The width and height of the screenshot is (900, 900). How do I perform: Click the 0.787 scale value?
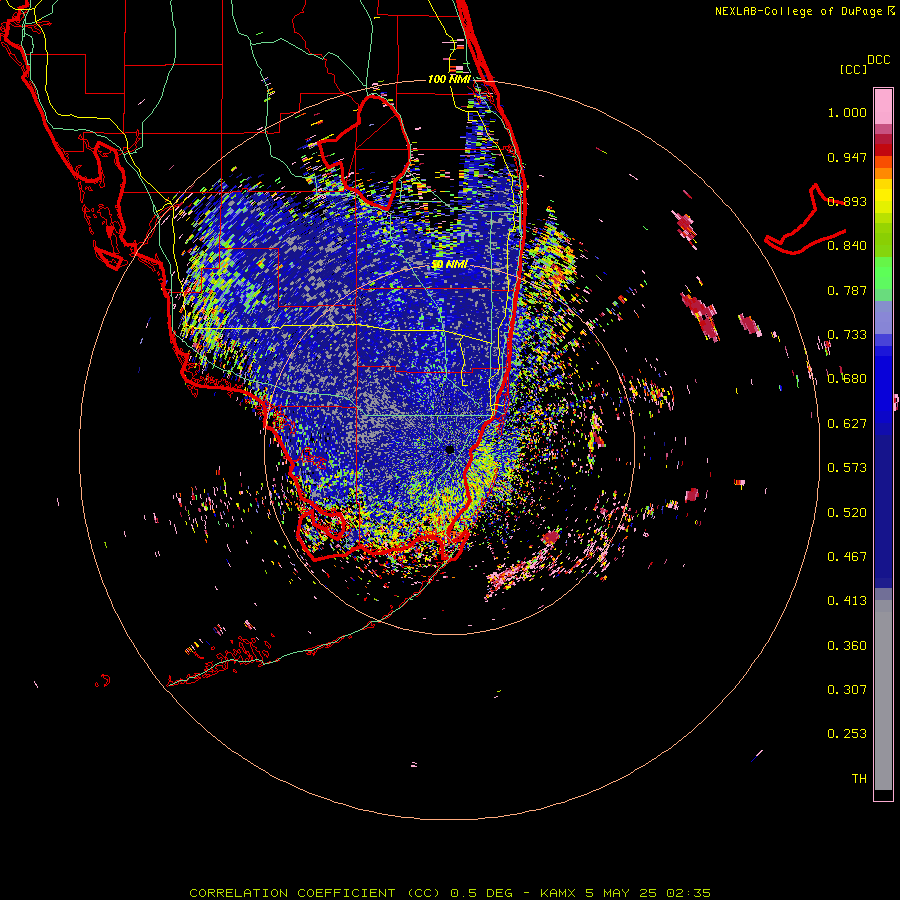(847, 290)
